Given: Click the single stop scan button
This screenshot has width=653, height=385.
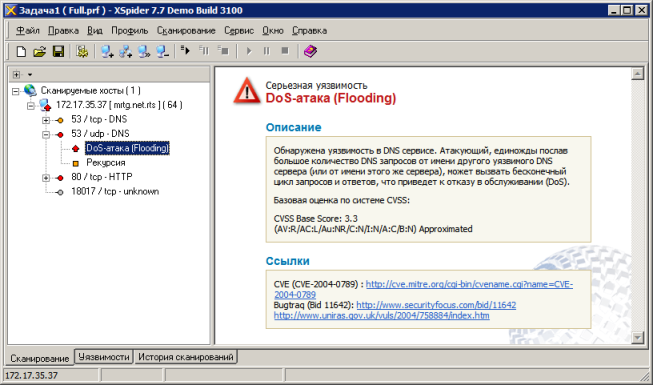Looking at the screenshot, I should point(285,51).
